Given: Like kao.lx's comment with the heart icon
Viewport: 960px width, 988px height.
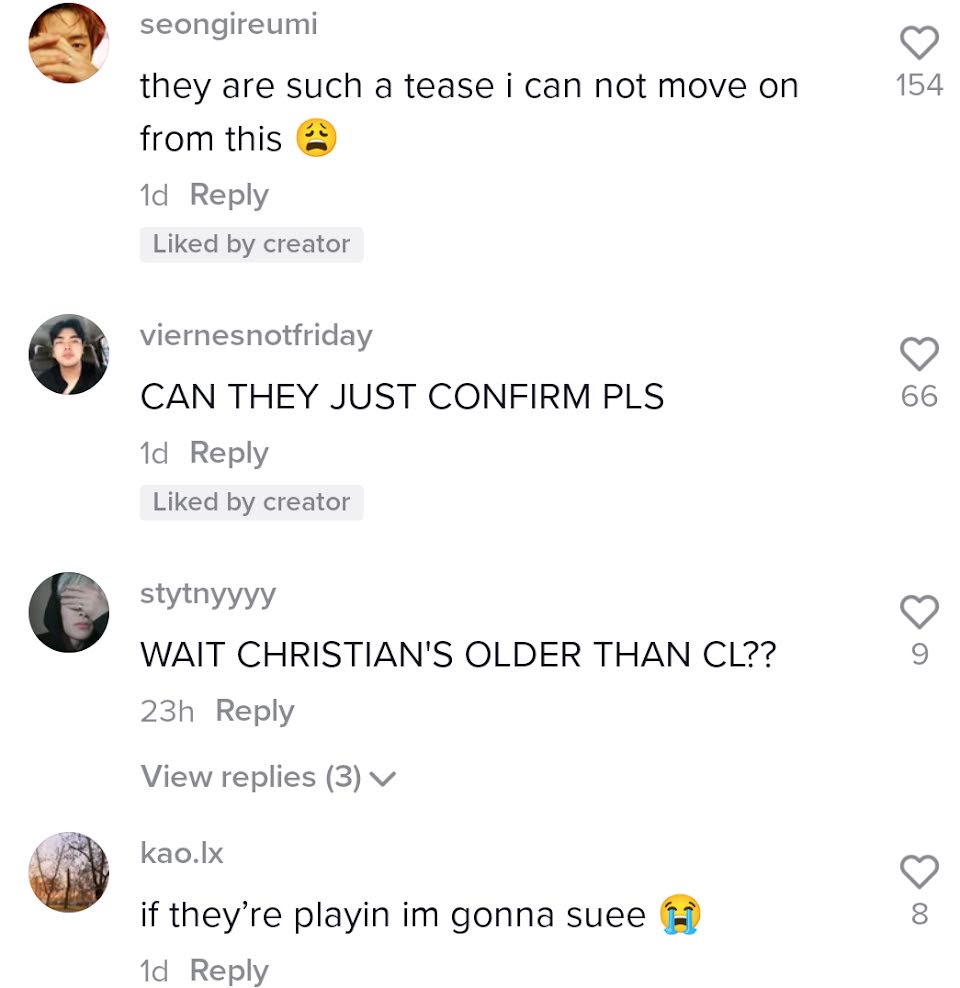Looking at the screenshot, I should pos(919,871).
